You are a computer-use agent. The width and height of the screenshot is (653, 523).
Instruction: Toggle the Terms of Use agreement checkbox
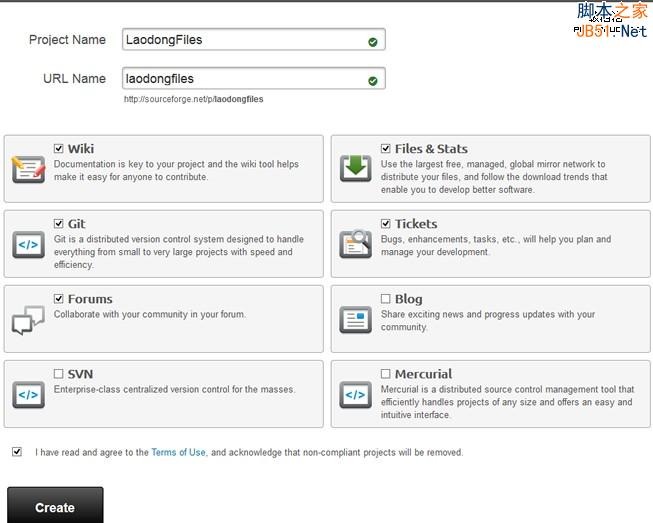pyautogui.click(x=17, y=452)
